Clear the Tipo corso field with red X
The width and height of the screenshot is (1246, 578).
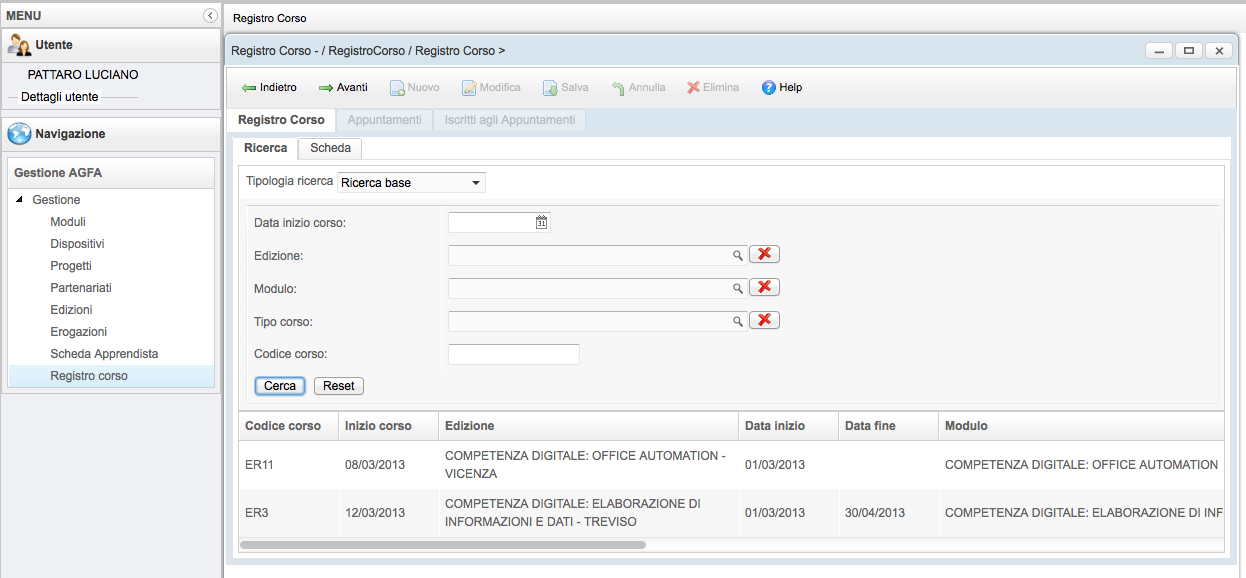[x=764, y=320]
